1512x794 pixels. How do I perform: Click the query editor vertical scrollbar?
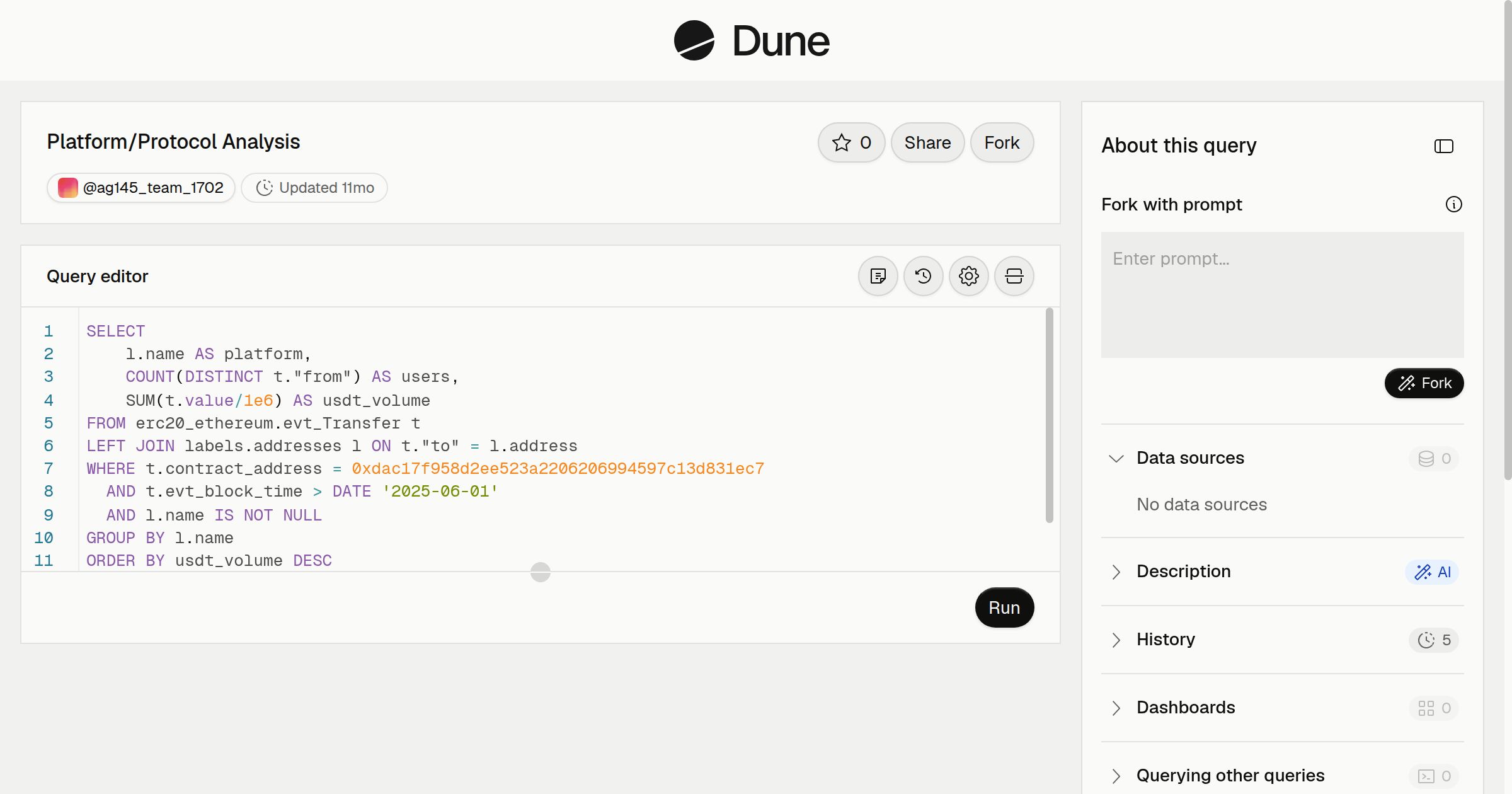coord(1050,415)
